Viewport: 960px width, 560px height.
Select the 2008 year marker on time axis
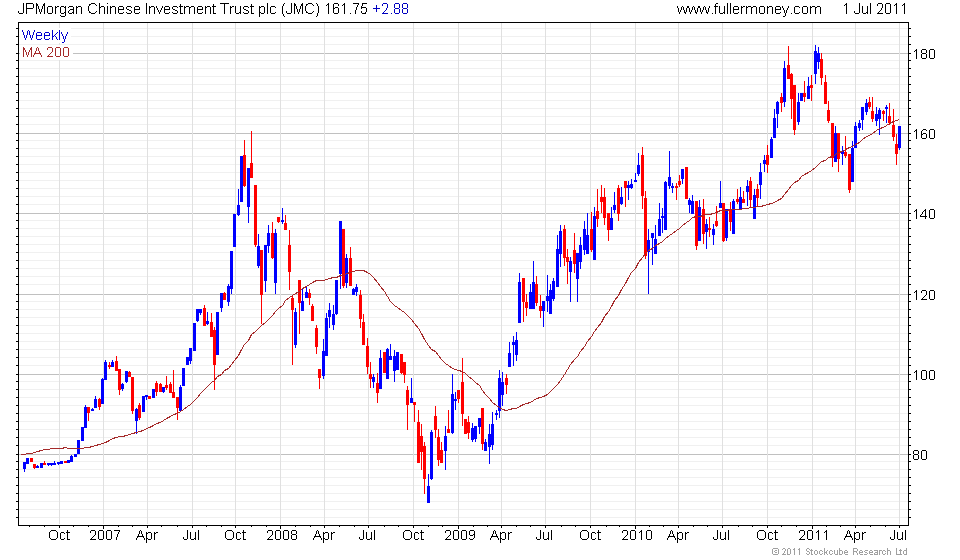(282, 536)
